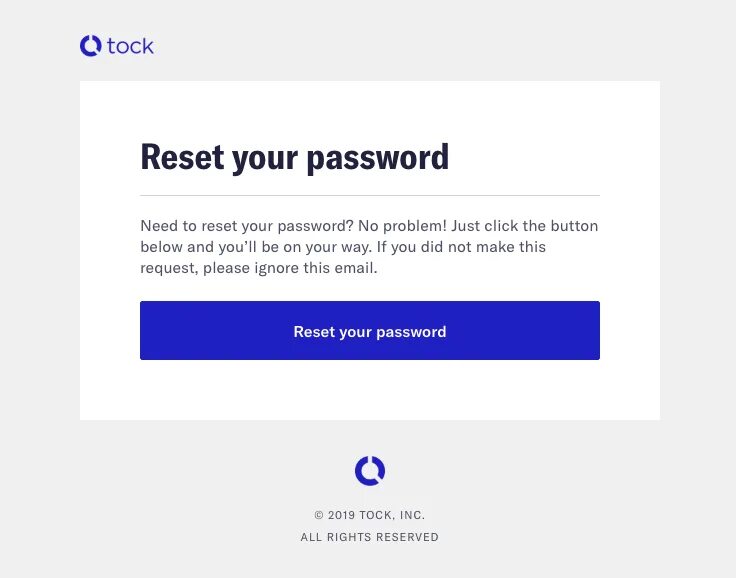The image size is (736, 578).
Task: Click "Just click the button" phrase
Action: pos(525,226)
